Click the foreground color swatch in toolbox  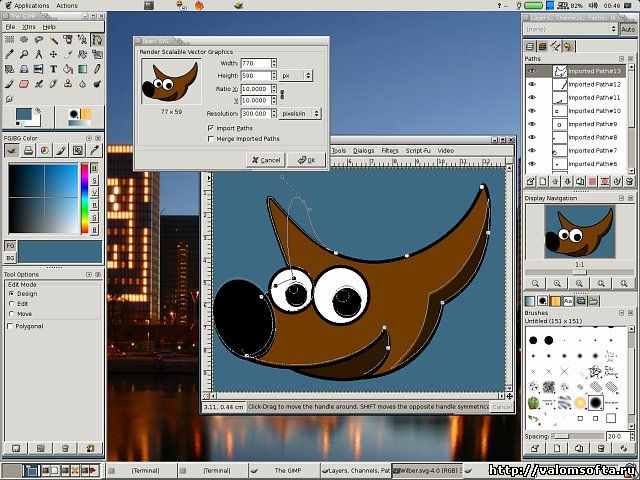point(23,113)
